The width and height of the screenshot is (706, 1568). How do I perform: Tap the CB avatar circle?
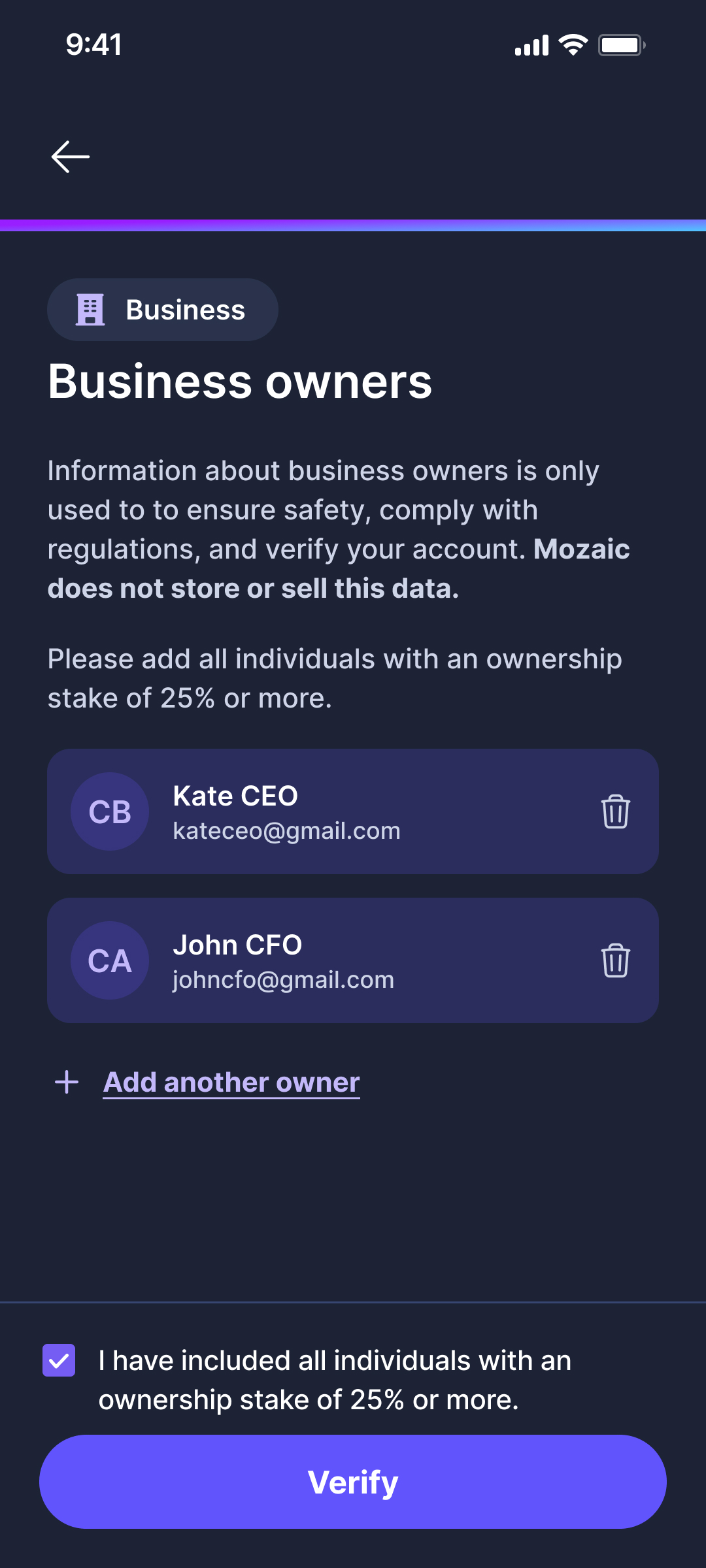tap(110, 811)
